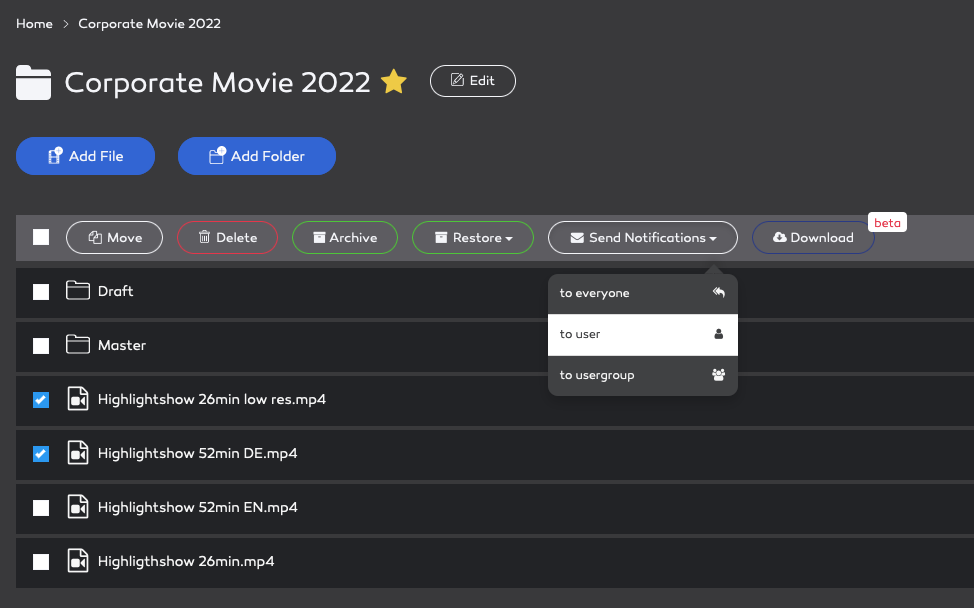Check Highligthshow 26min.mp4 checkbox
Image resolution: width=974 pixels, height=608 pixels.
click(x=41, y=562)
